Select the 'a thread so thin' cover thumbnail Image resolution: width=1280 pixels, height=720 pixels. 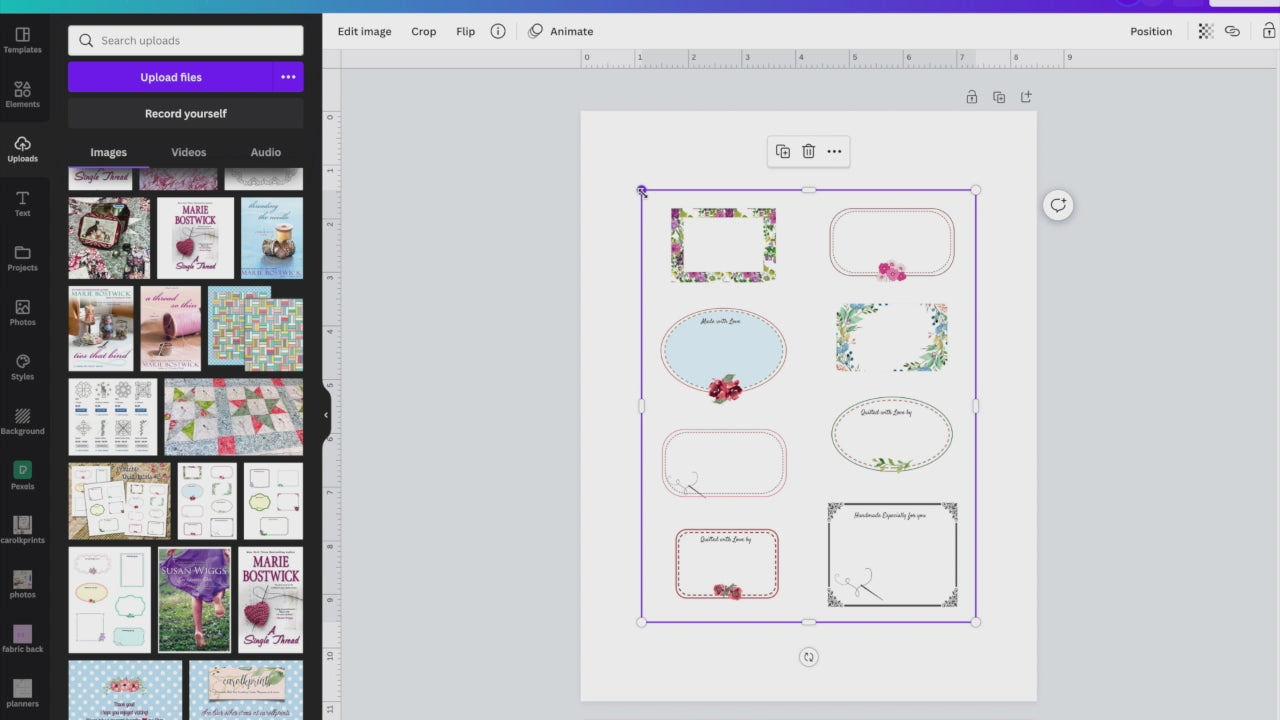coord(171,329)
